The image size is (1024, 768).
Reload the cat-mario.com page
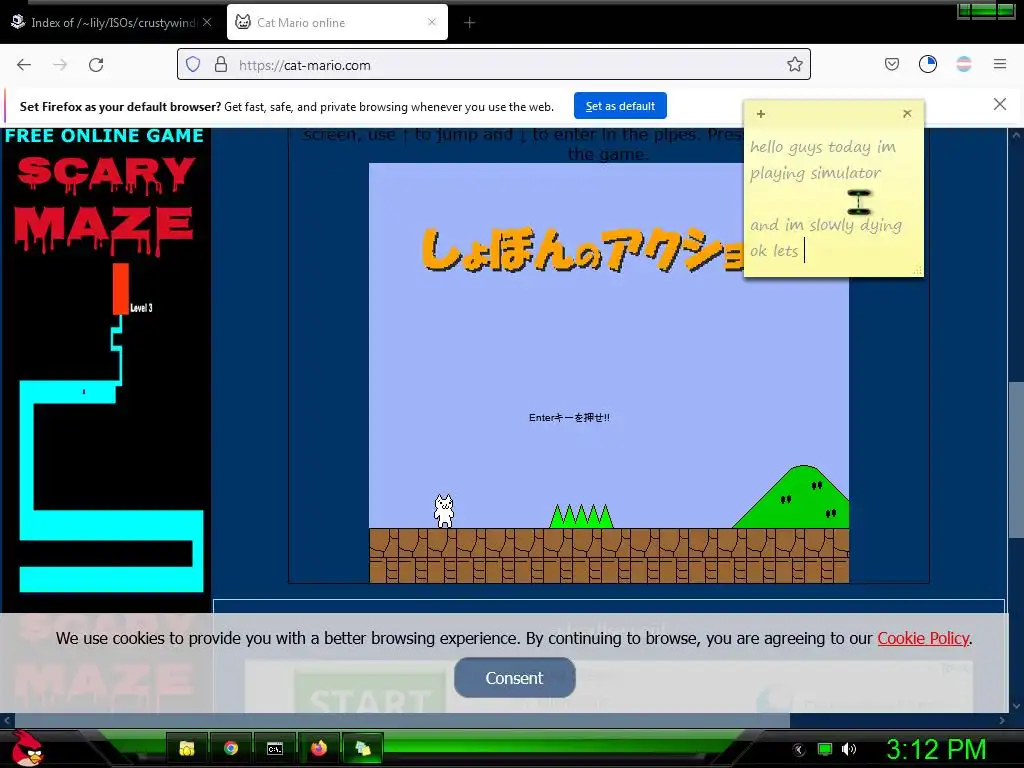(x=96, y=65)
